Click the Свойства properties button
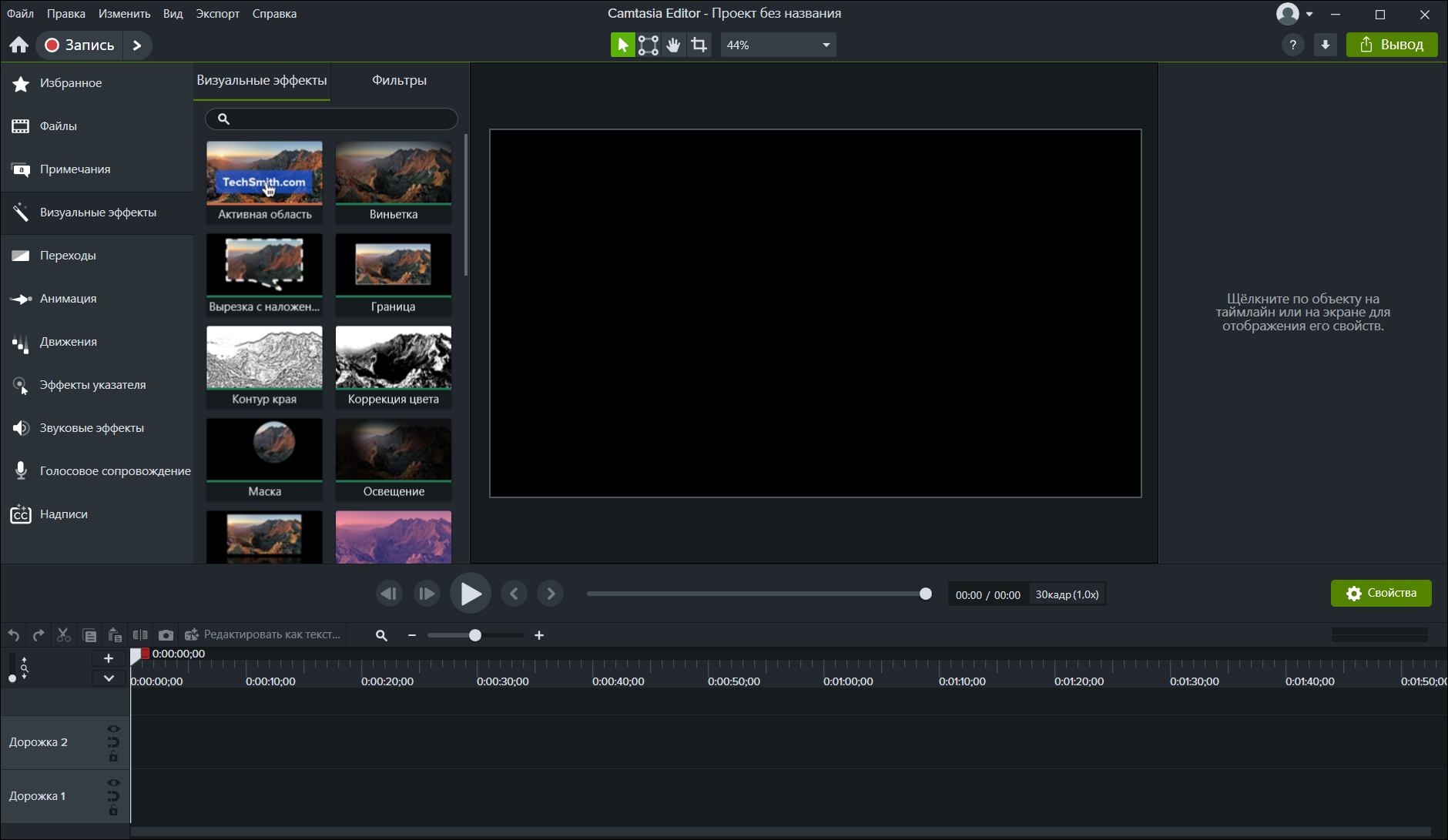The width and height of the screenshot is (1448, 840). [1380, 594]
